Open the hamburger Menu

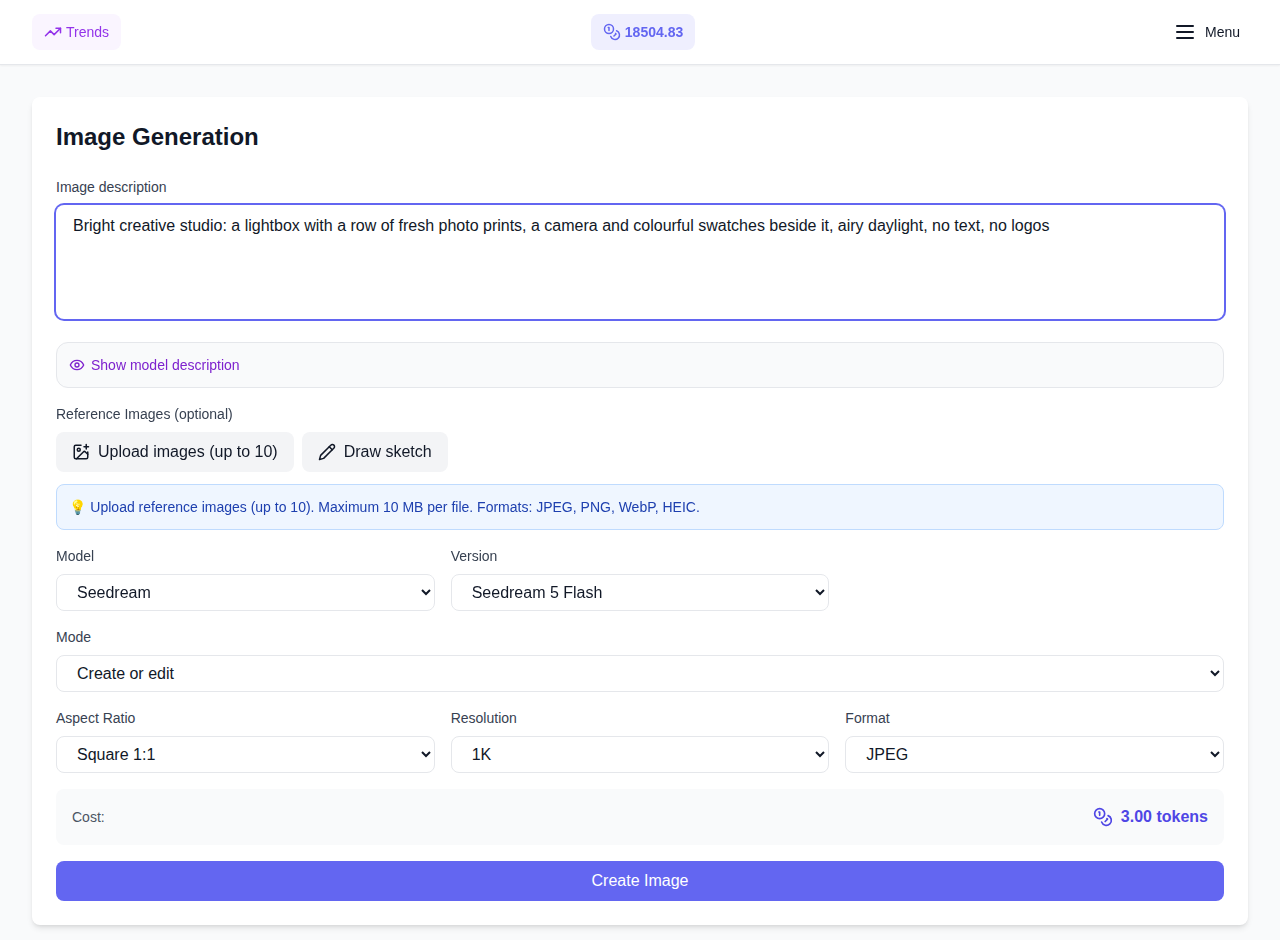click(x=1207, y=32)
